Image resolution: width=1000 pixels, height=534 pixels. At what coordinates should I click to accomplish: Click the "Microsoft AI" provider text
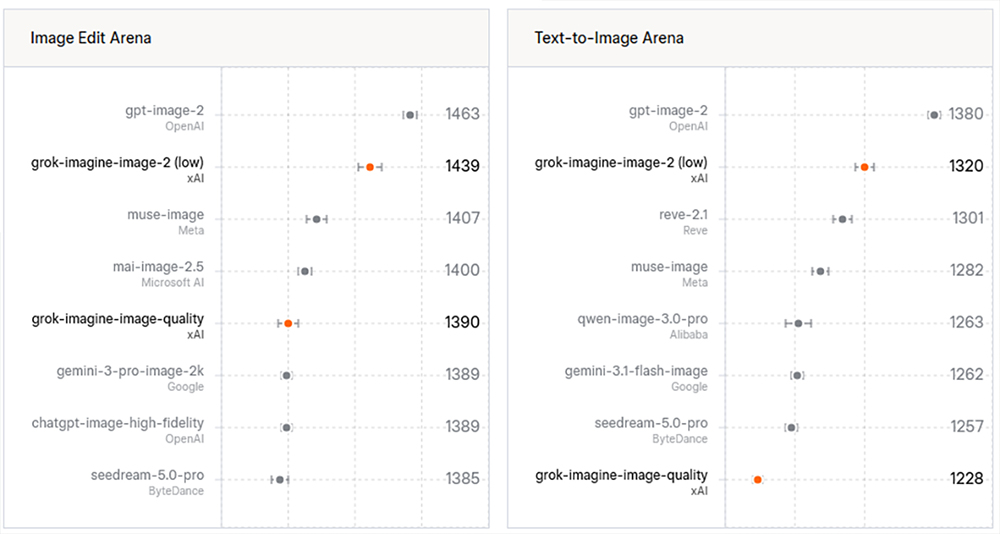pos(173,283)
